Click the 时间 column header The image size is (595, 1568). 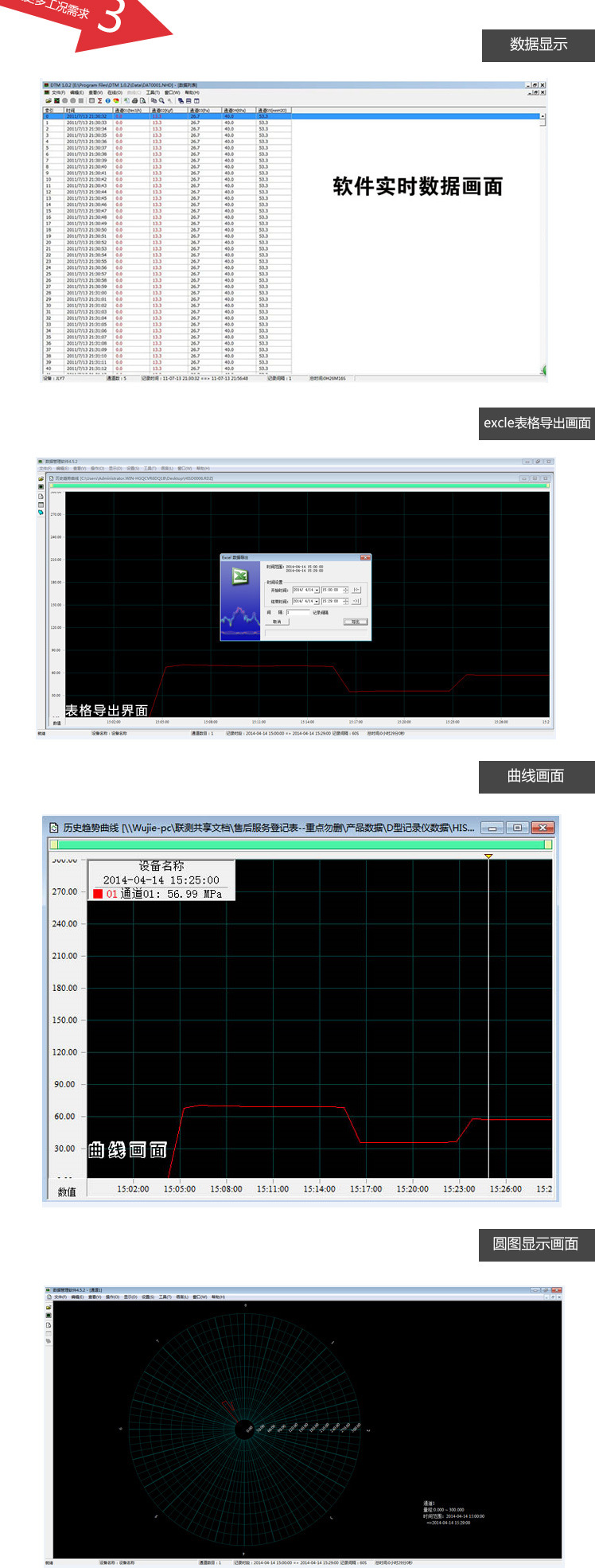click(x=88, y=111)
